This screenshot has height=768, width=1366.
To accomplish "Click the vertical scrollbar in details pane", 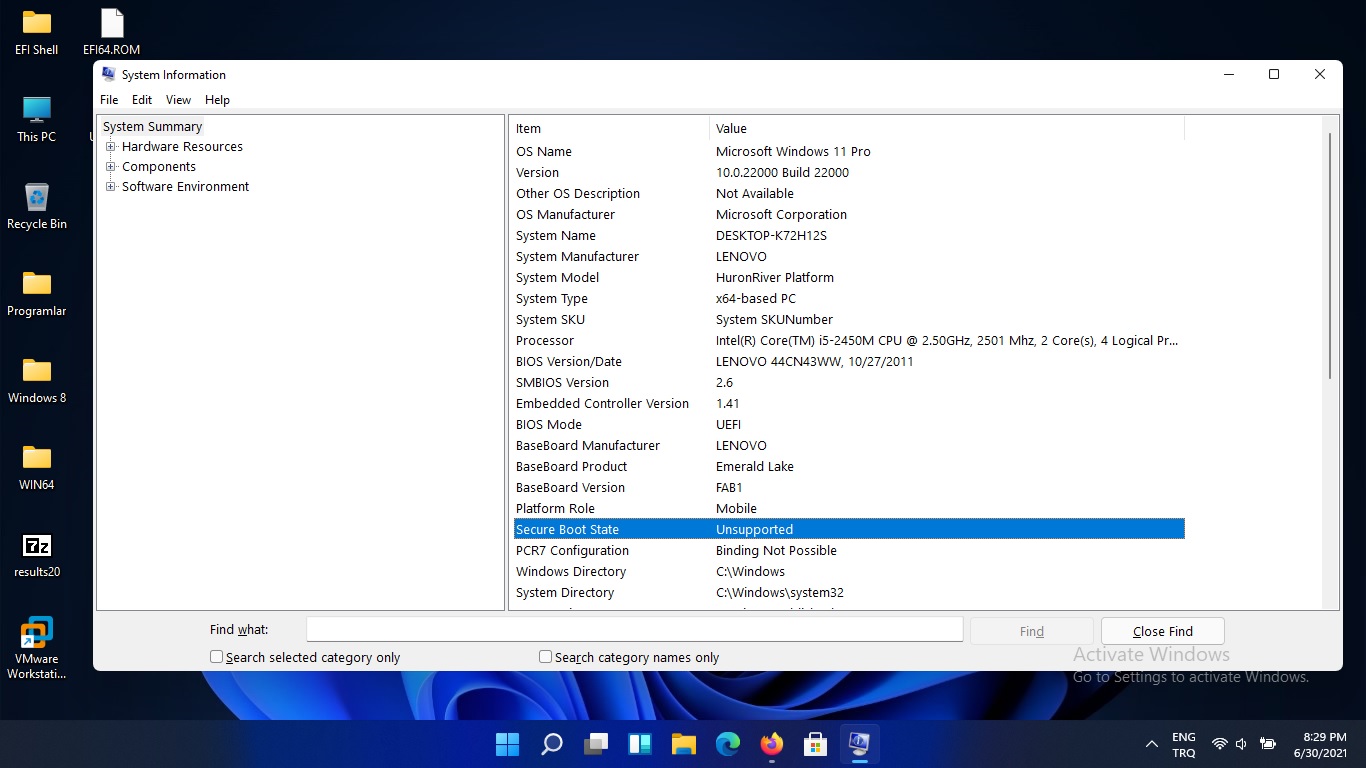I will click(x=1330, y=255).
